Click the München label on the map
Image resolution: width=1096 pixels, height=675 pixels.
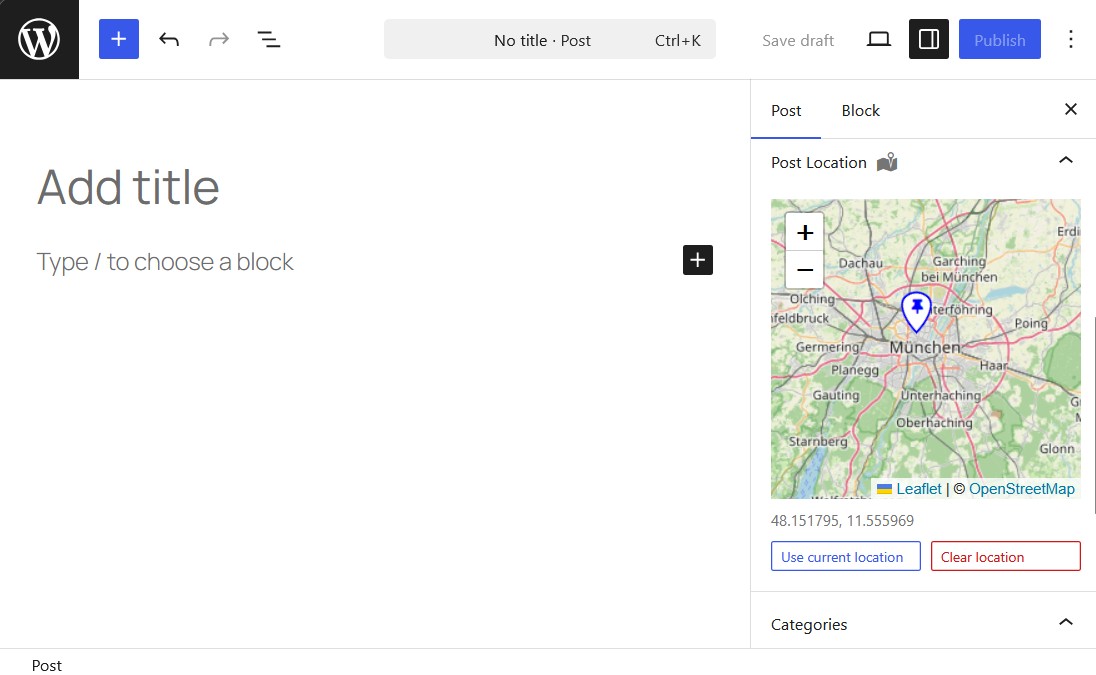[924, 347]
